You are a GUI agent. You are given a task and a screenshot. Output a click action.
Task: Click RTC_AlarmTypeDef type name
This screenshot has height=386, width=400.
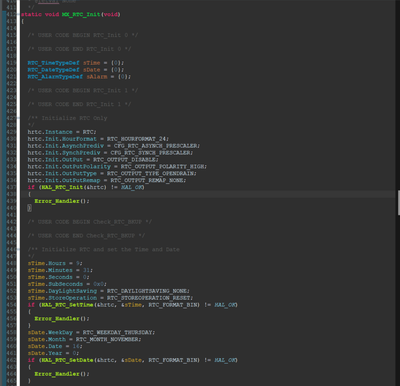55,77
